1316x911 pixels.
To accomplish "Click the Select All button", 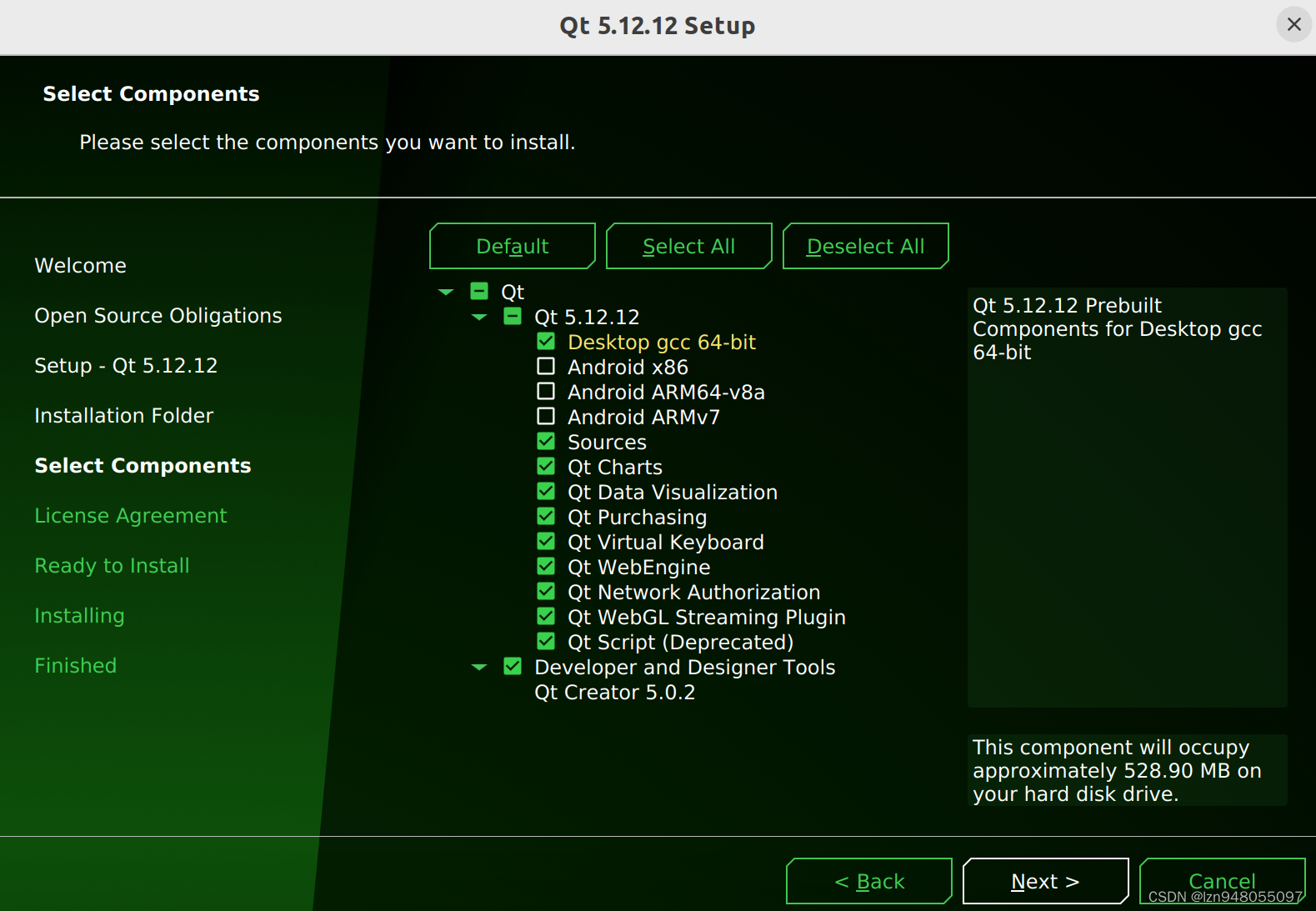I will tap(689, 246).
